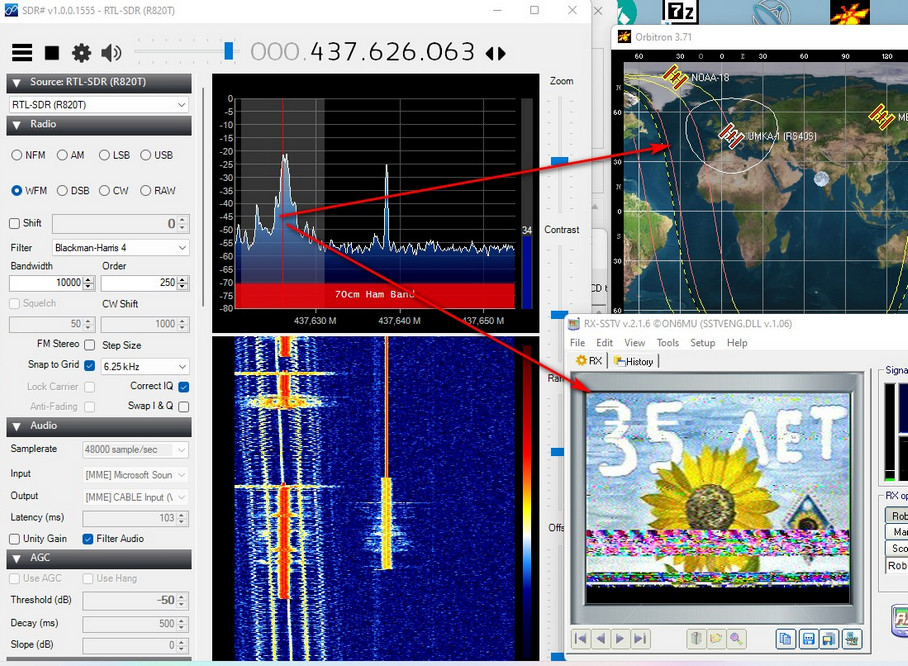Screen dimensions: 908x666
Task: Click the save-as double floppy icon
Action: pos(830,639)
